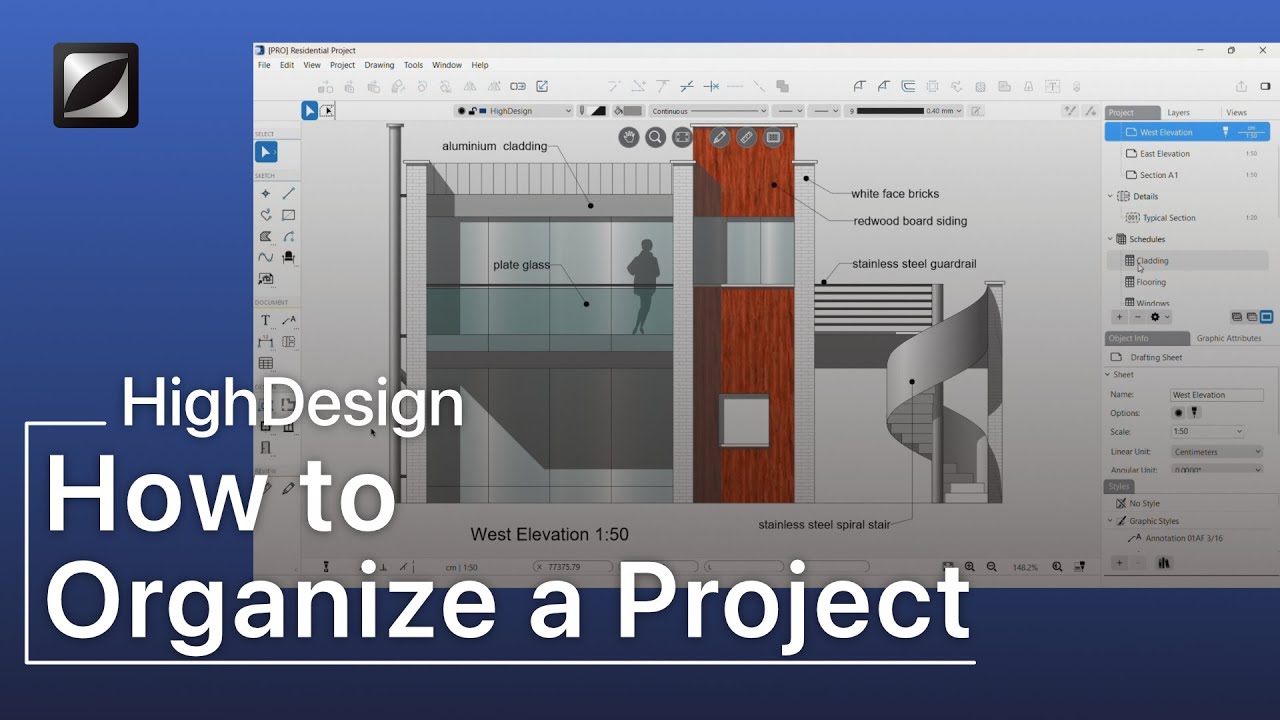Viewport: 1280px width, 720px height.
Task: Select the Annotation leader tool
Action: click(x=288, y=320)
